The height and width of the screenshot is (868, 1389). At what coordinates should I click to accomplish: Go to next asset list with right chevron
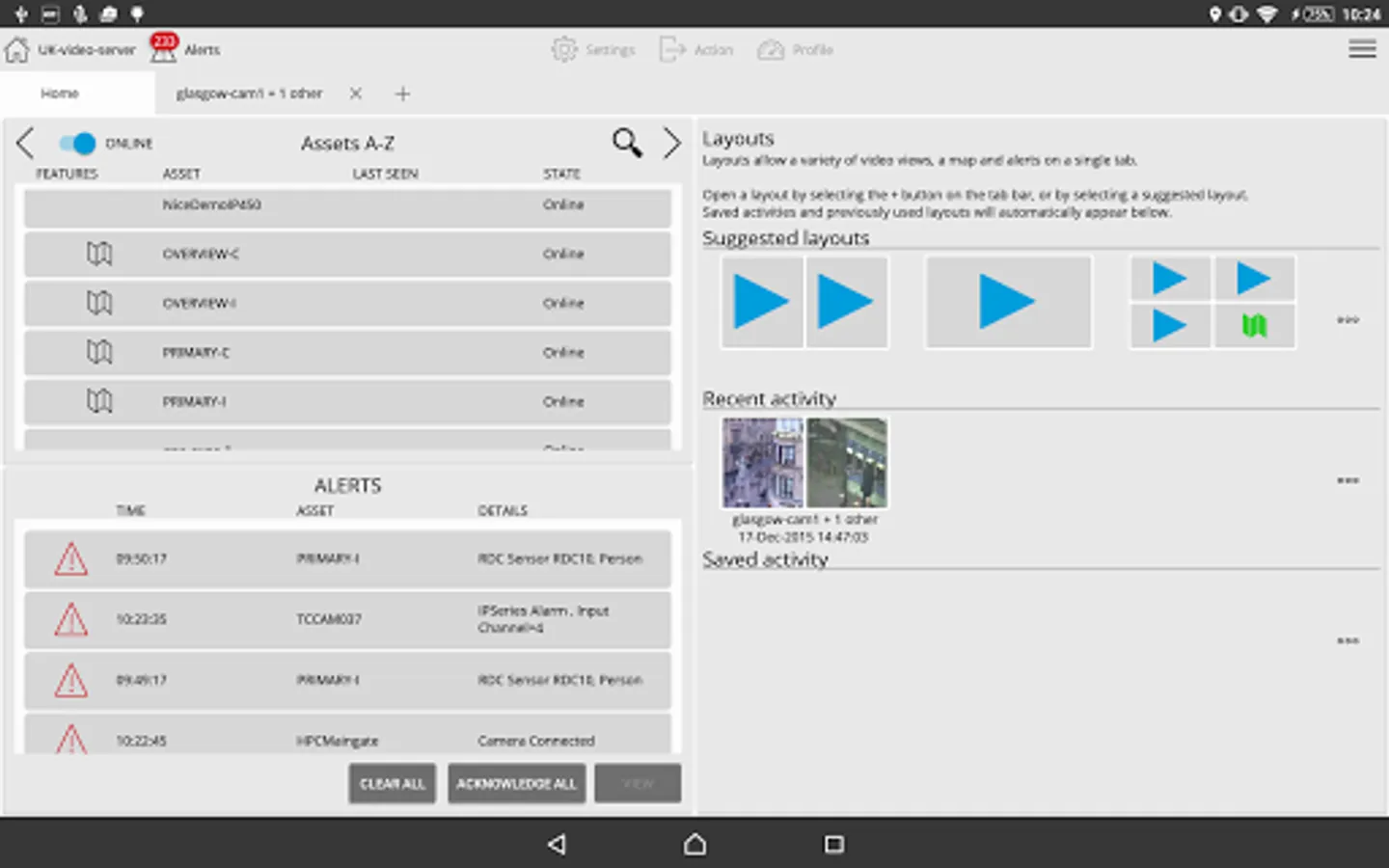[x=671, y=143]
